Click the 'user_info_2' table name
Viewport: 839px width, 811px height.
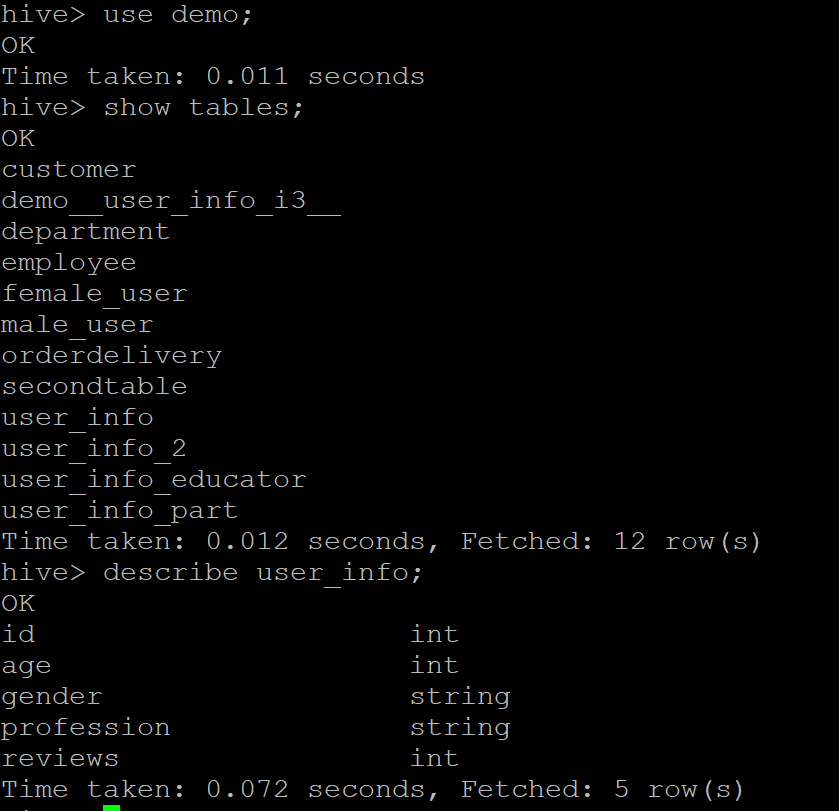pos(94,449)
